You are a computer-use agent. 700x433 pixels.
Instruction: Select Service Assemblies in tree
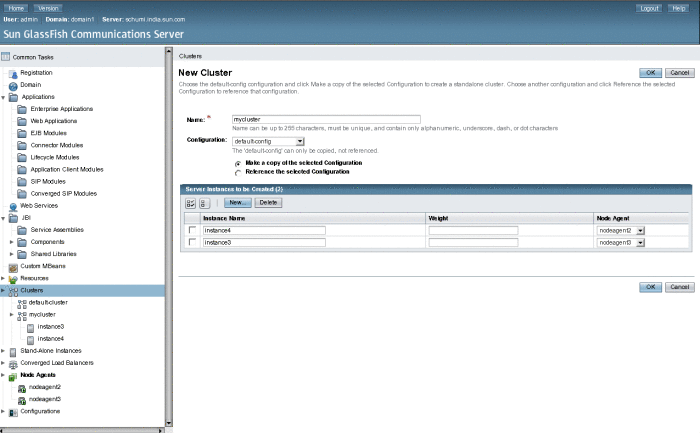click(x=57, y=229)
